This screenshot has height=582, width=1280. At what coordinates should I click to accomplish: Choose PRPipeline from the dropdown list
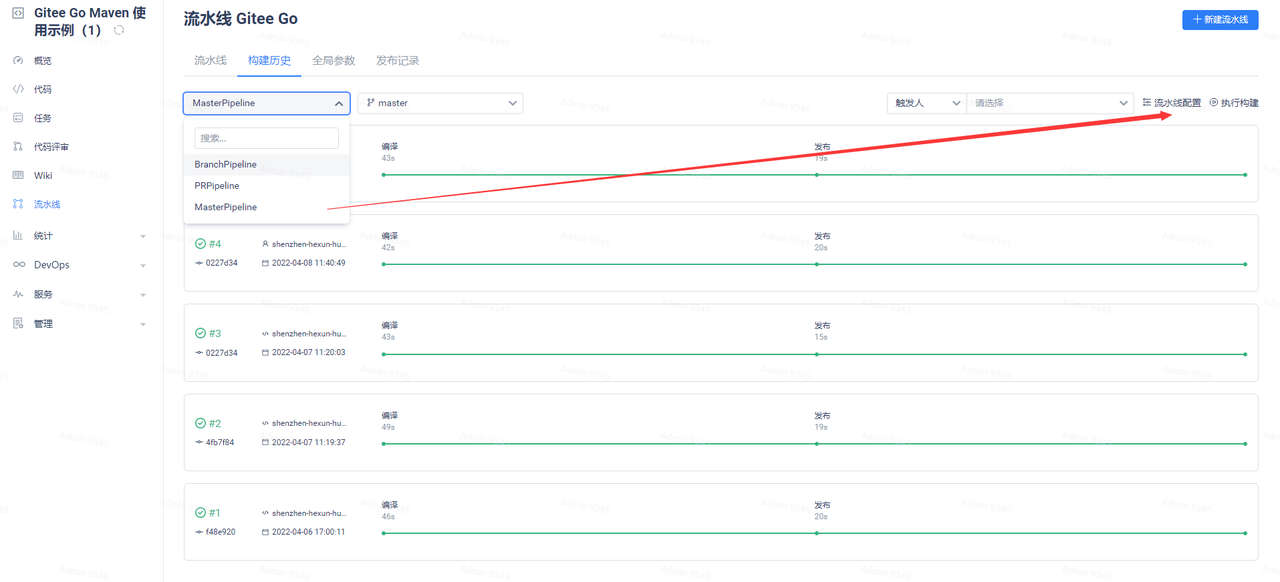point(266,186)
